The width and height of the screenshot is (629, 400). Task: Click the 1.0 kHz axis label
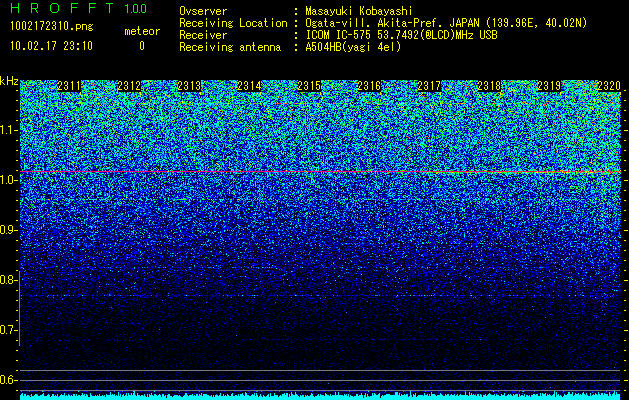point(9,180)
